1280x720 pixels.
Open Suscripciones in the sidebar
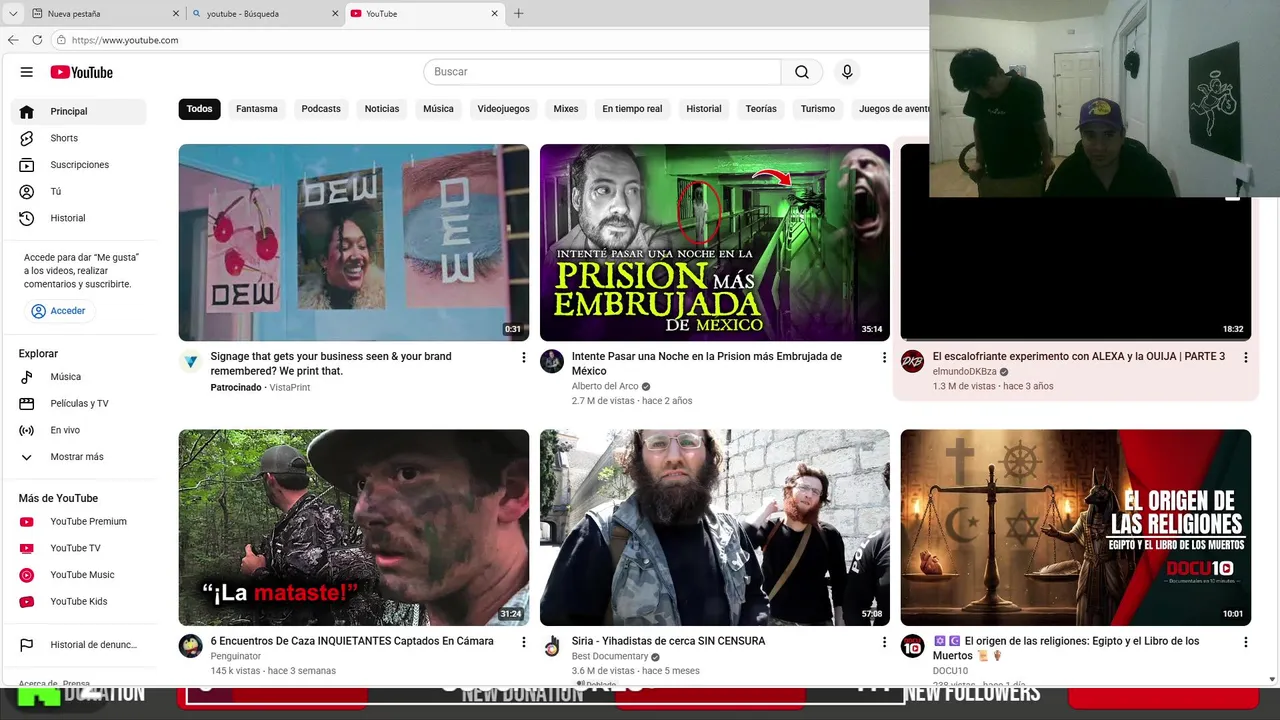(79, 165)
